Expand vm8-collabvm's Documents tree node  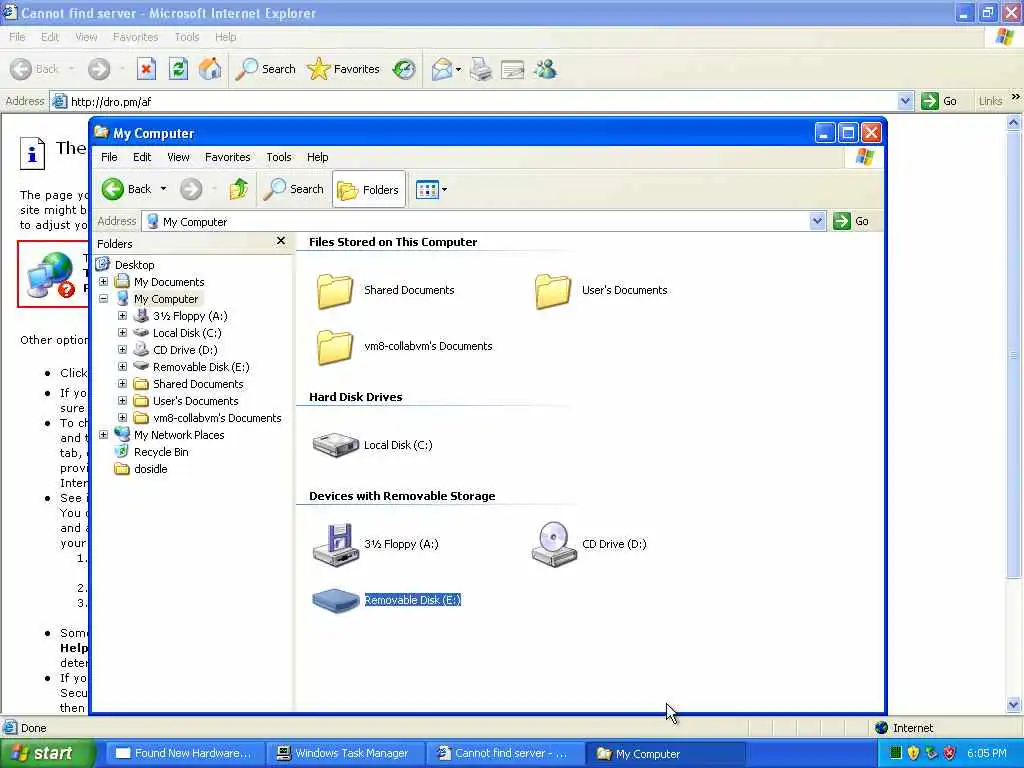[122, 417]
